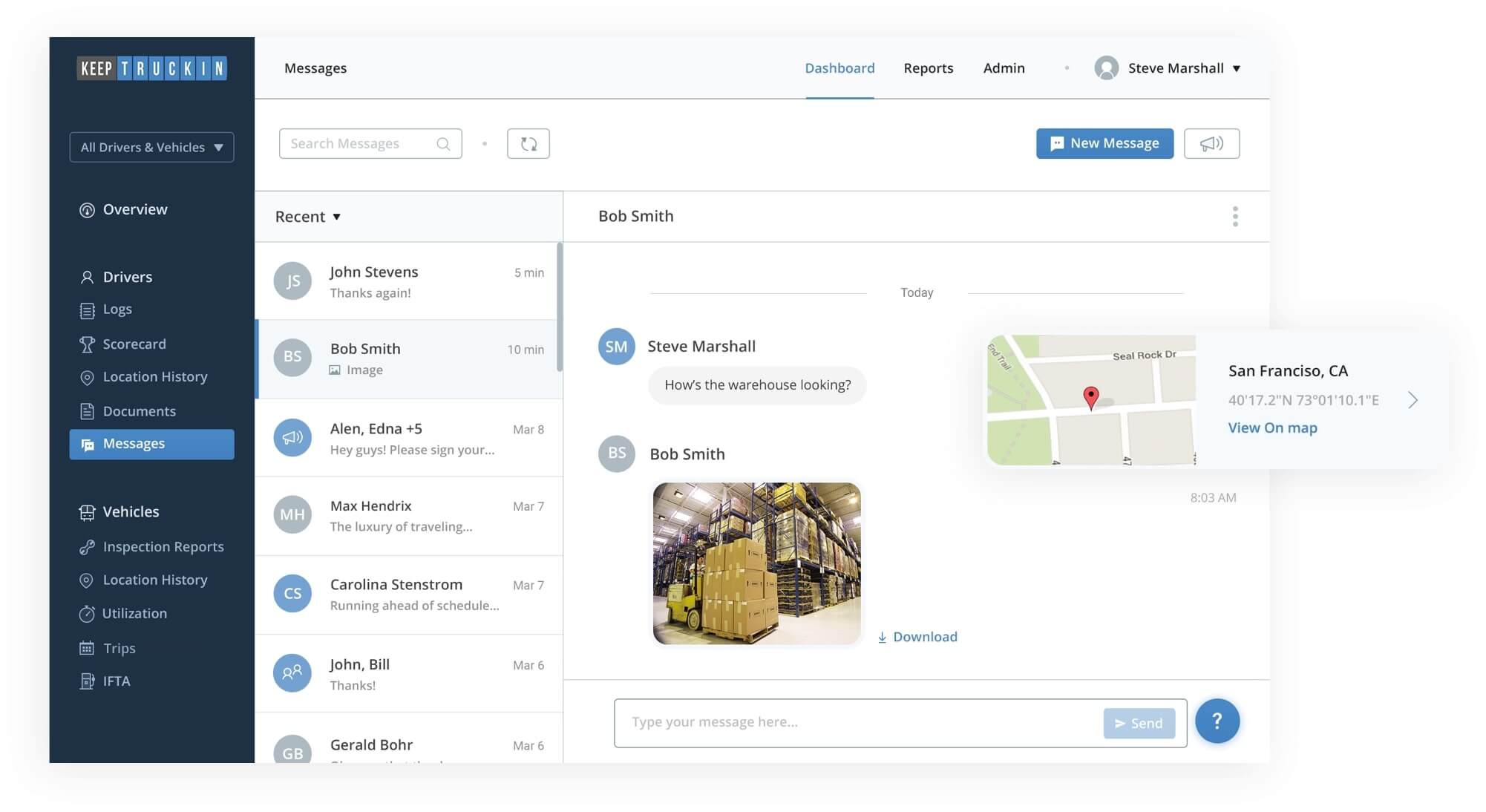Click the megaphone broadcast button
Viewport: 1486px width, 812px height.
pos(1211,143)
